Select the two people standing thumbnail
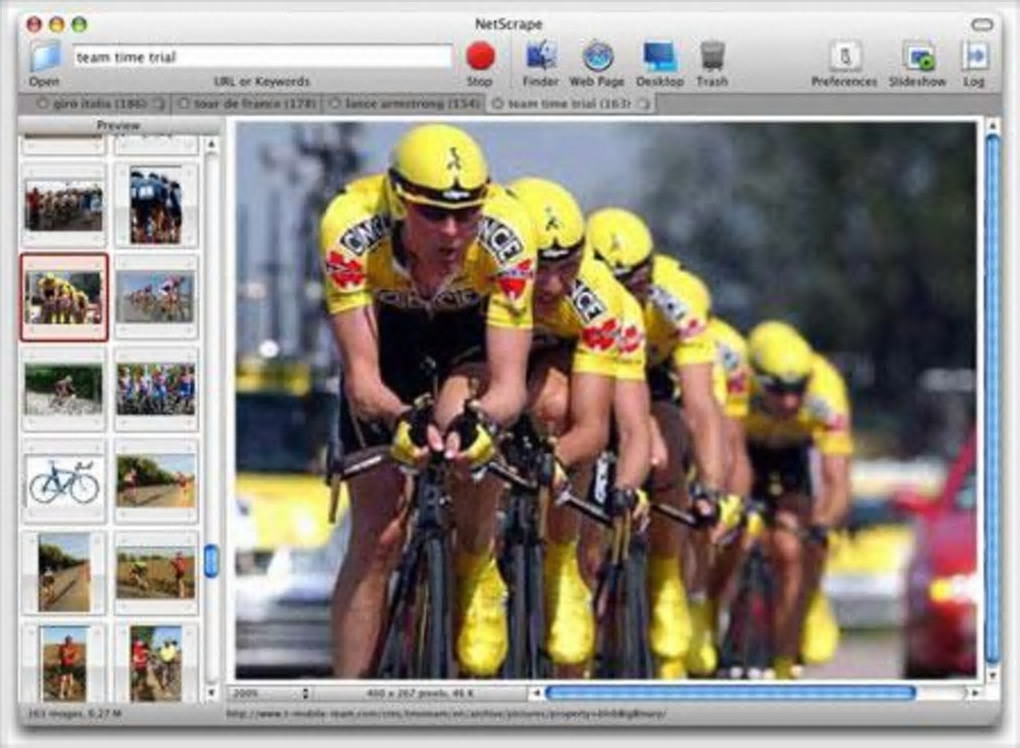The width and height of the screenshot is (1020, 748). pos(155,663)
